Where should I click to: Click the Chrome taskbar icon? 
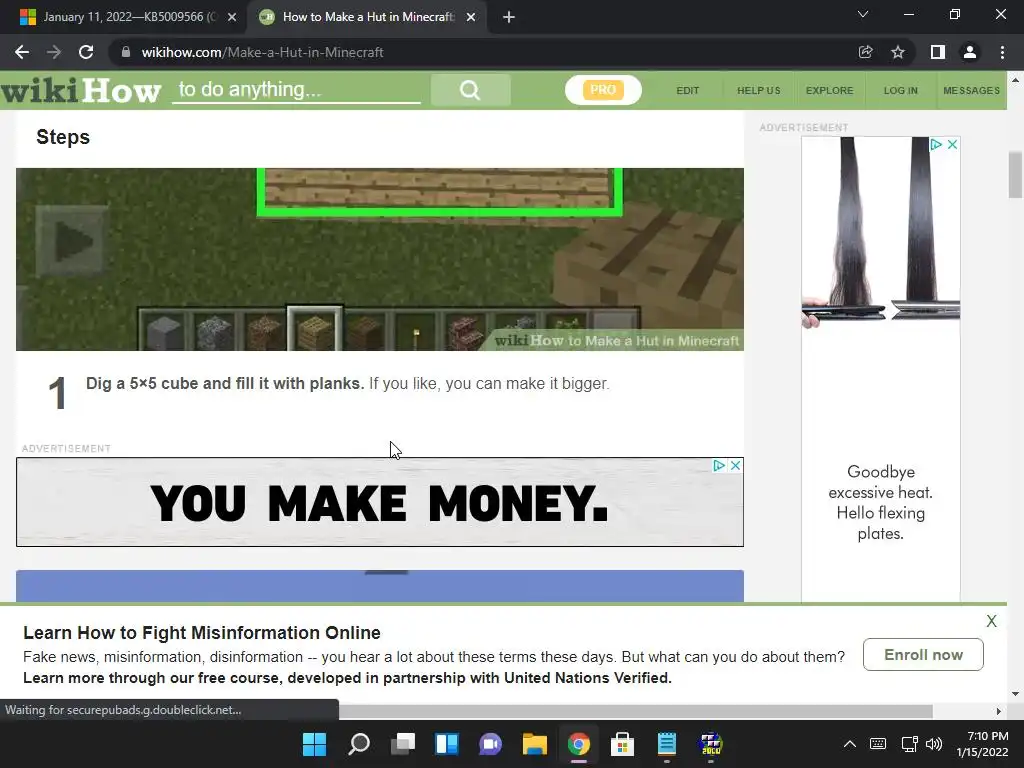coord(579,744)
